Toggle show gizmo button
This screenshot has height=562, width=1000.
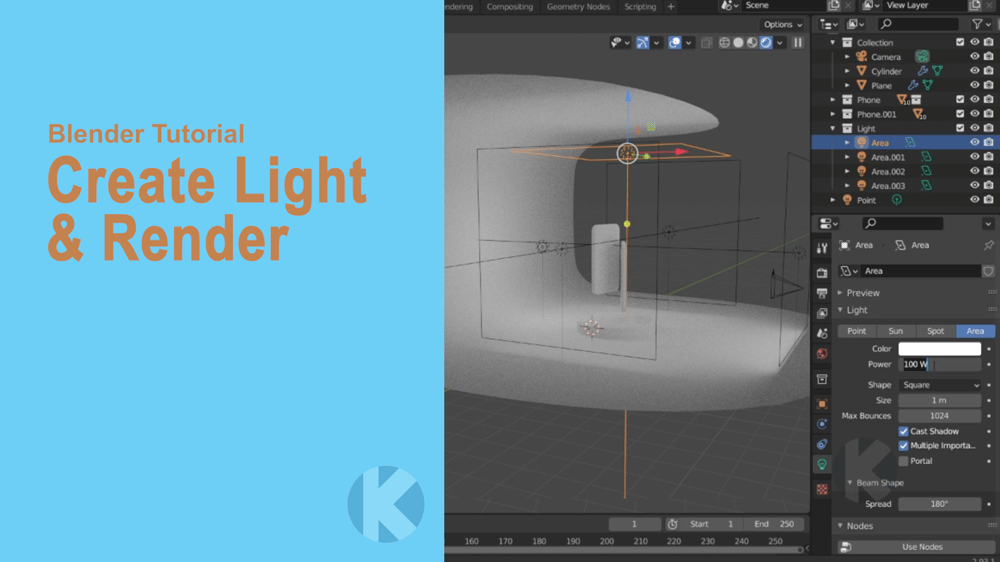[643, 43]
